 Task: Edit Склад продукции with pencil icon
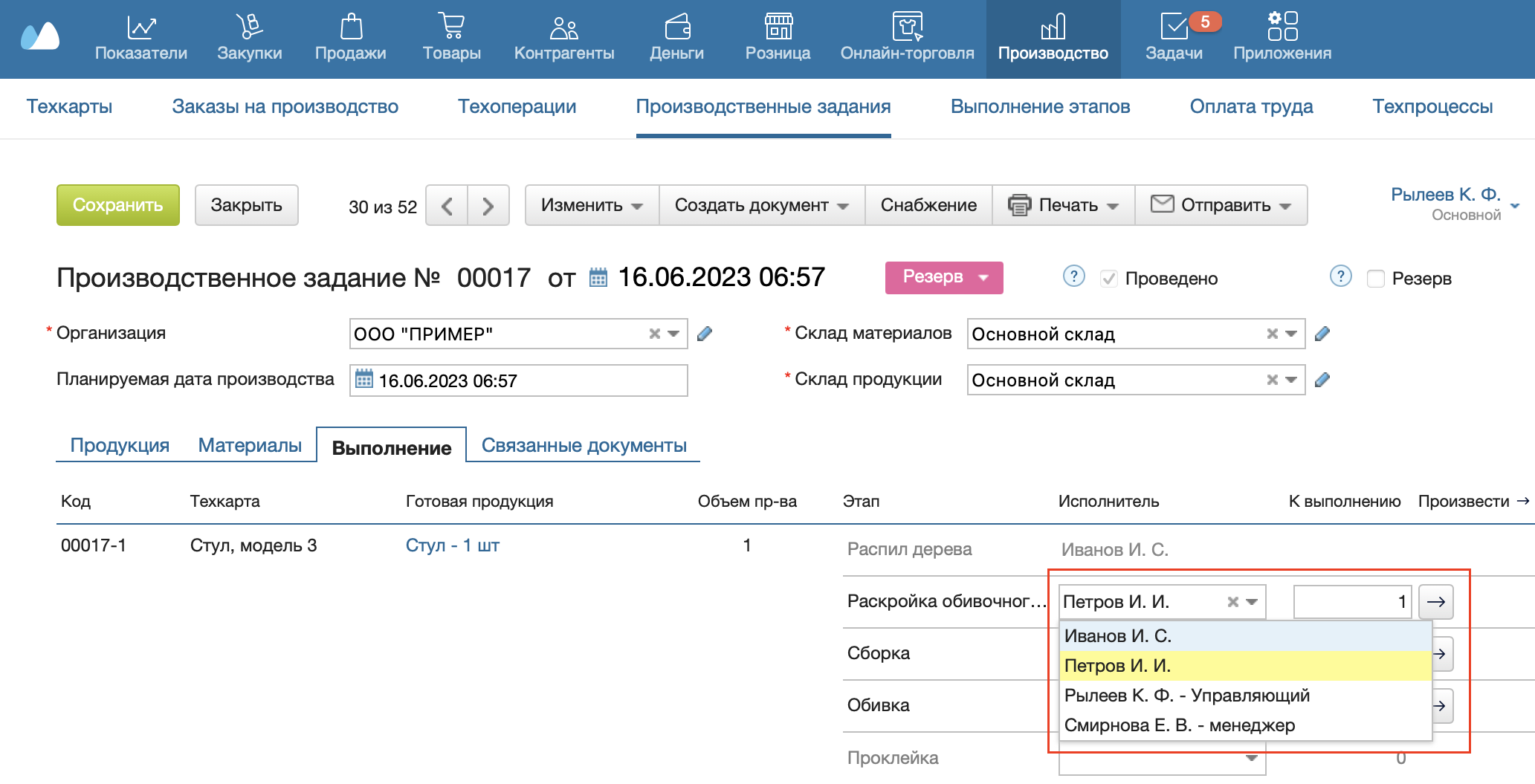[1322, 380]
